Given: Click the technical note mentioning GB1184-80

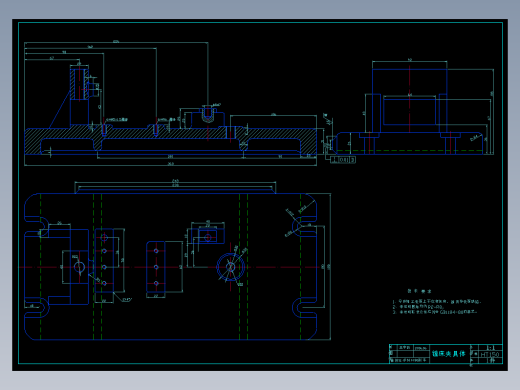Looking at the screenshot, I should click(x=435, y=312).
